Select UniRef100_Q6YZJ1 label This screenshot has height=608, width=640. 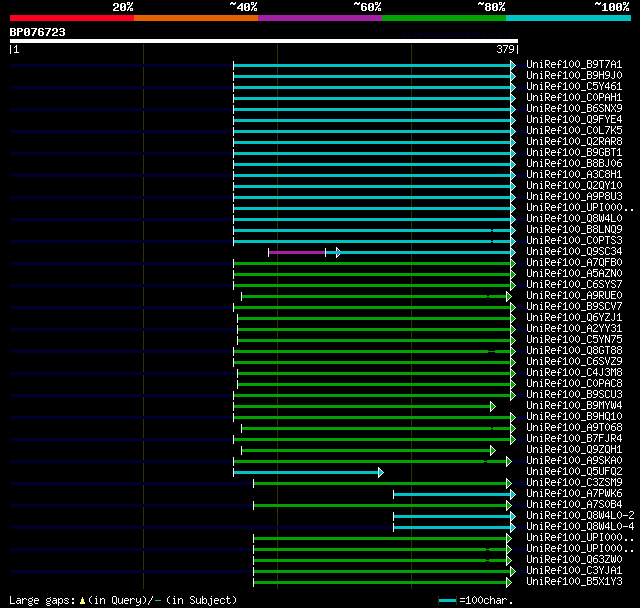click(x=574, y=318)
